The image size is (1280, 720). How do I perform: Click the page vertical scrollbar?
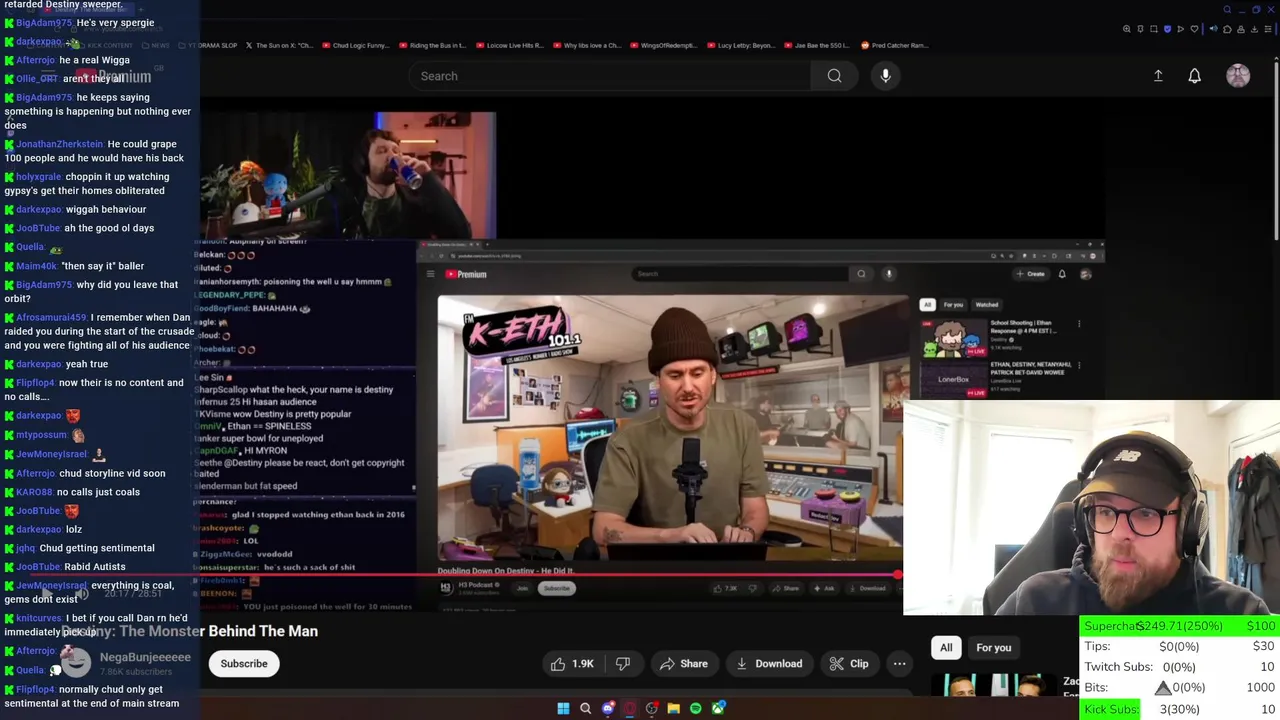click(1276, 150)
